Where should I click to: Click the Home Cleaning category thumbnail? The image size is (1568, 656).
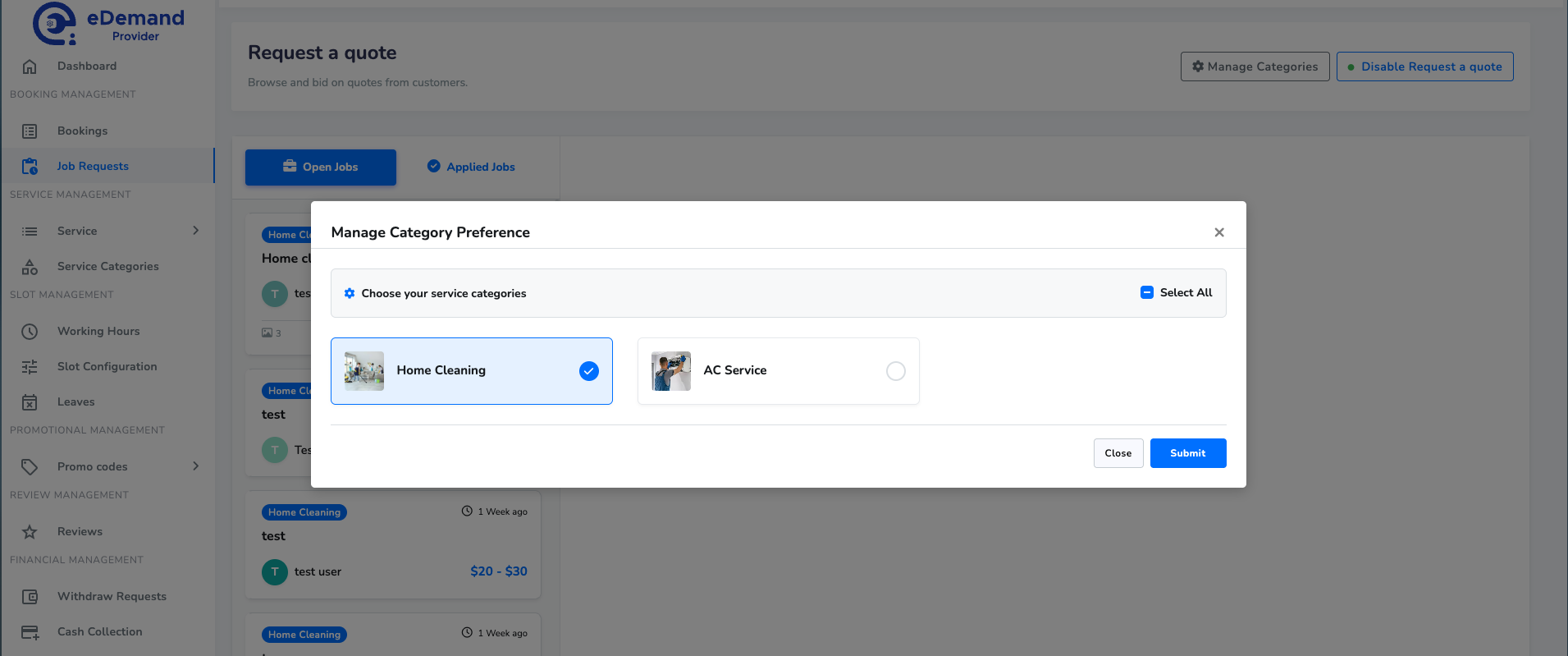[364, 371]
